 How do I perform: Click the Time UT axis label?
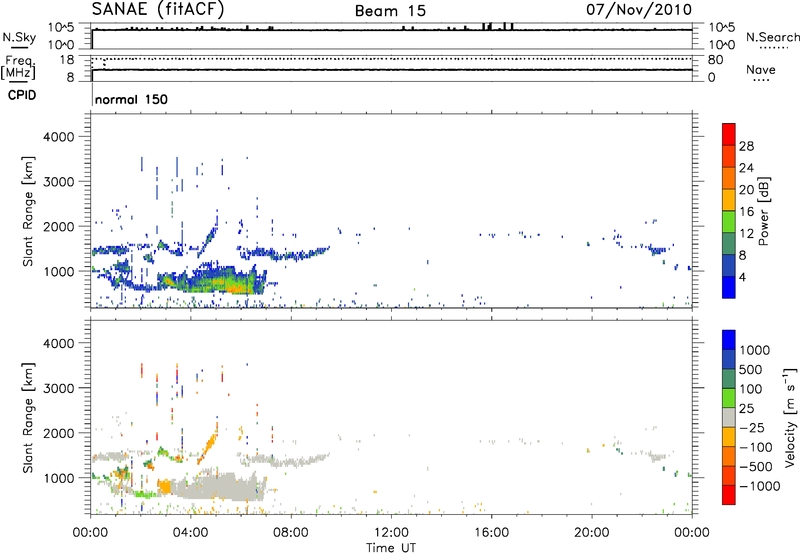click(x=391, y=548)
